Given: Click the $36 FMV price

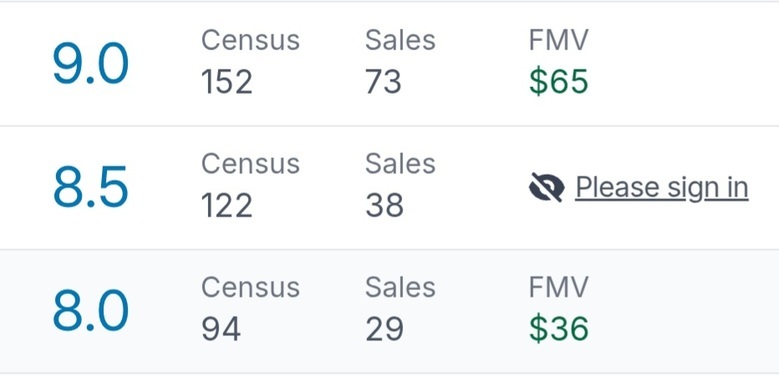Looking at the screenshot, I should tap(559, 328).
